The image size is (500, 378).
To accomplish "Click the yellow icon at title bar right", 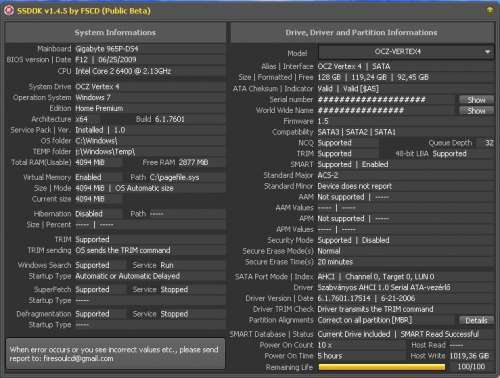I will pyautogui.click(x=490, y=11).
